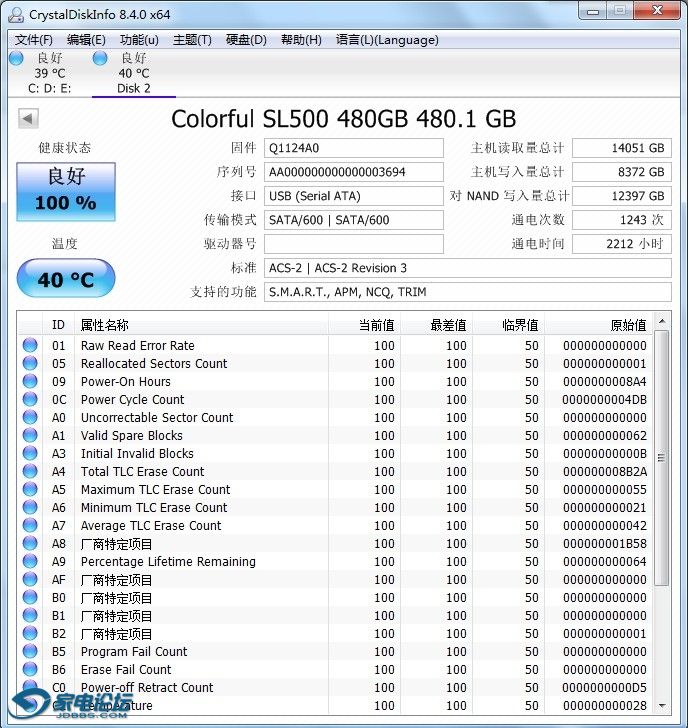
Task: Click the status orb for Reallocated Sectors Count
Action: point(30,363)
